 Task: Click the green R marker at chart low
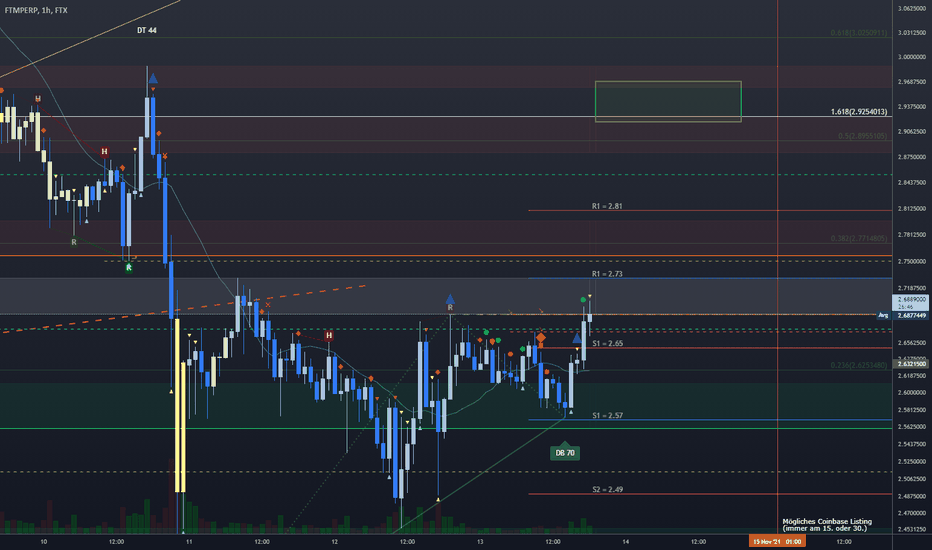[x=129, y=268]
